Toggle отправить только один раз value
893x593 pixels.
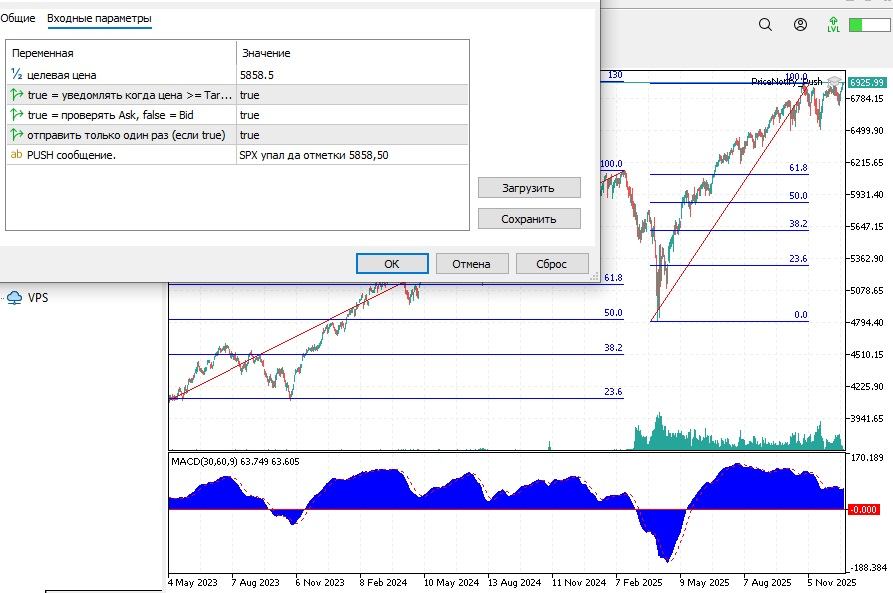pyautogui.click(x=353, y=135)
